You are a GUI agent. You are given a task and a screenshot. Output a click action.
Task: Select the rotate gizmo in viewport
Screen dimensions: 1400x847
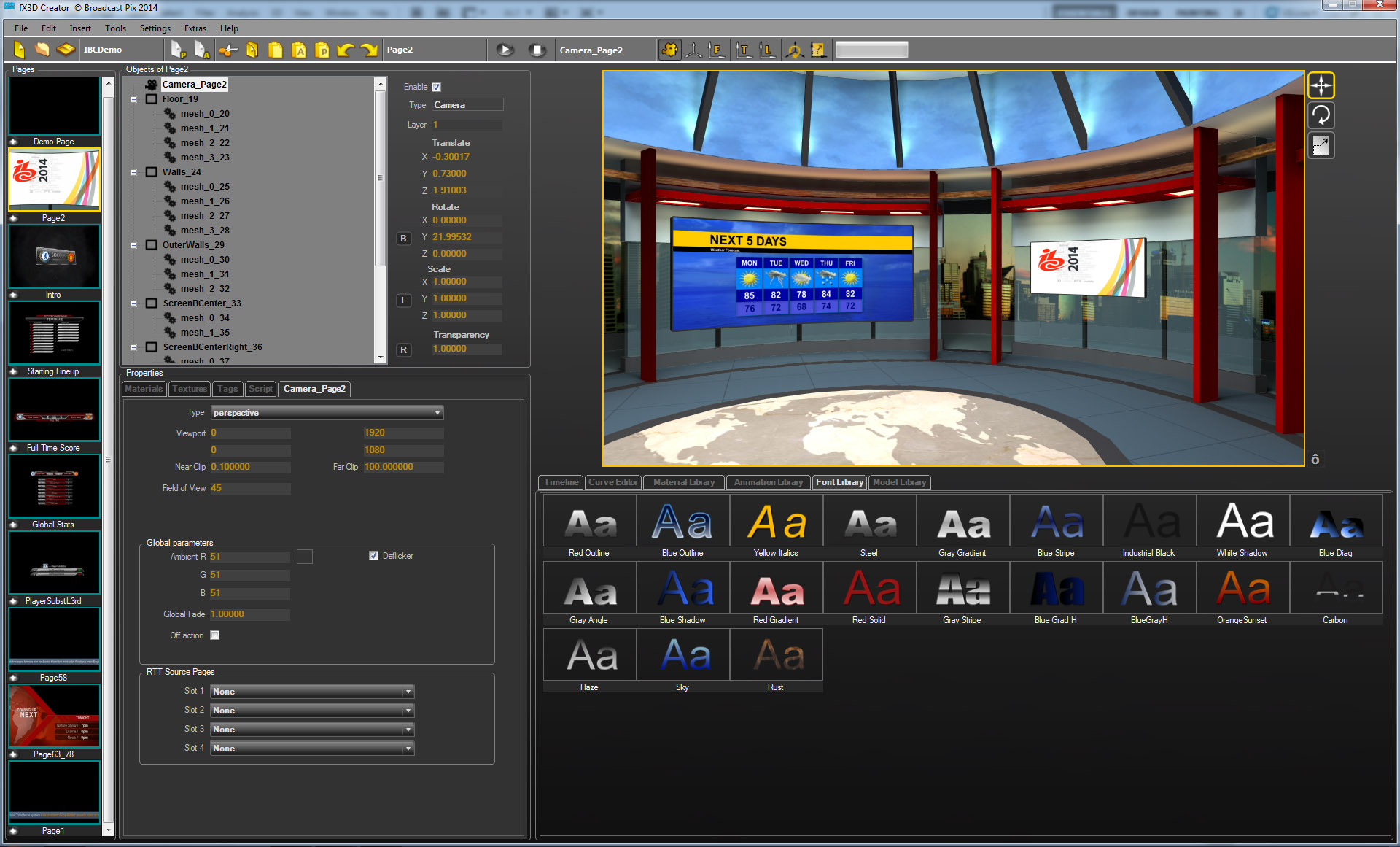coord(1321,115)
